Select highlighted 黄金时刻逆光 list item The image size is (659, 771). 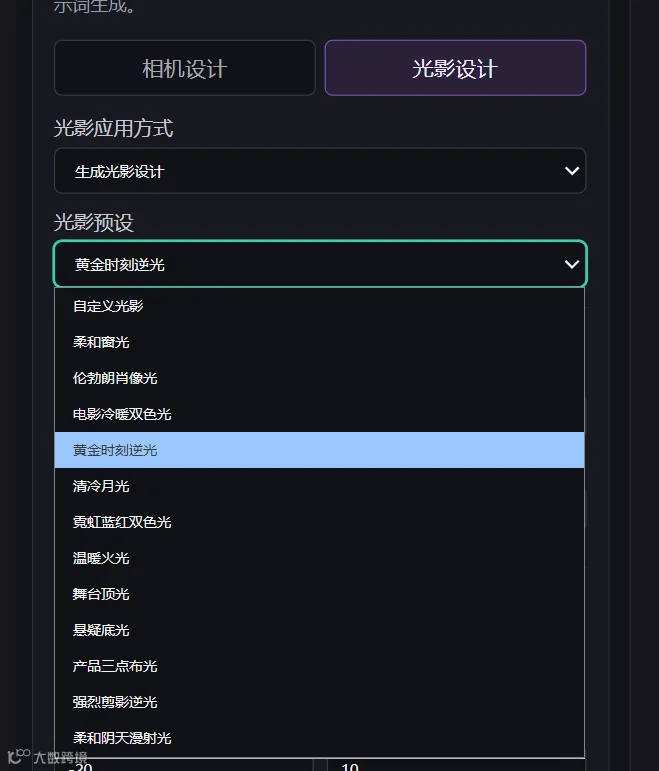pyautogui.click(x=319, y=450)
